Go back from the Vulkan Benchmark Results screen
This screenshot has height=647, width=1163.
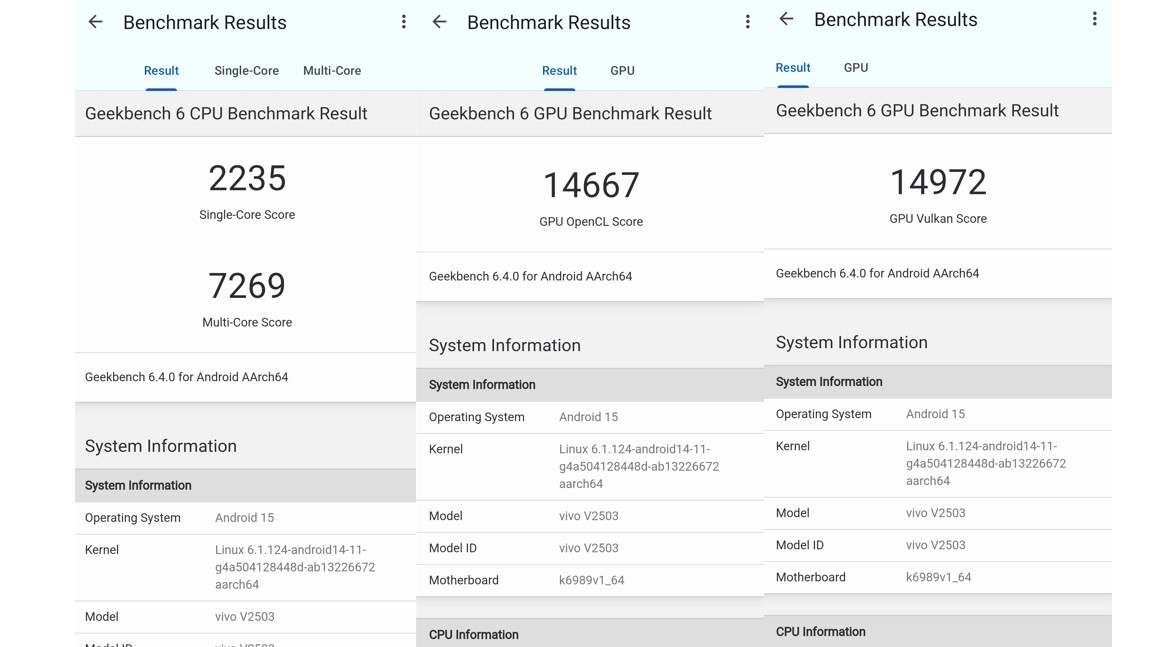(786, 19)
